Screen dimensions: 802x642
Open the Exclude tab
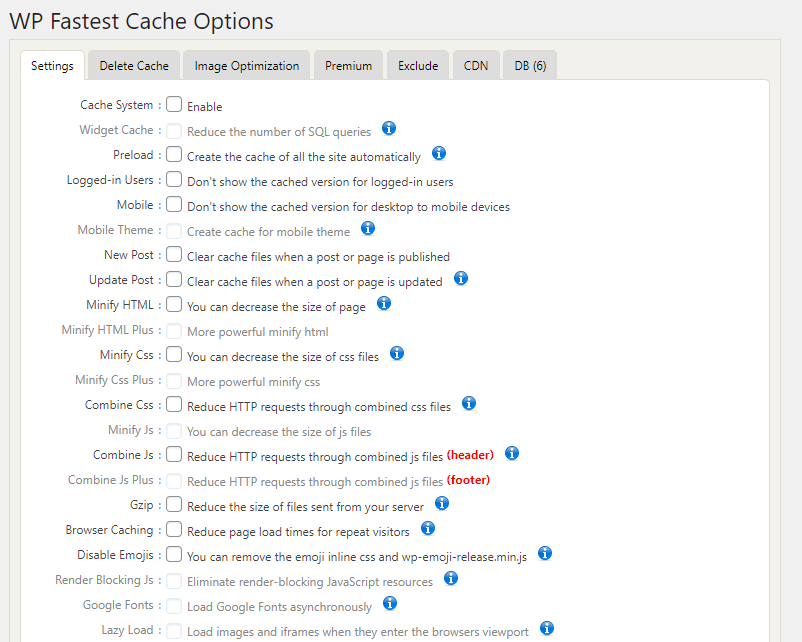coord(418,66)
